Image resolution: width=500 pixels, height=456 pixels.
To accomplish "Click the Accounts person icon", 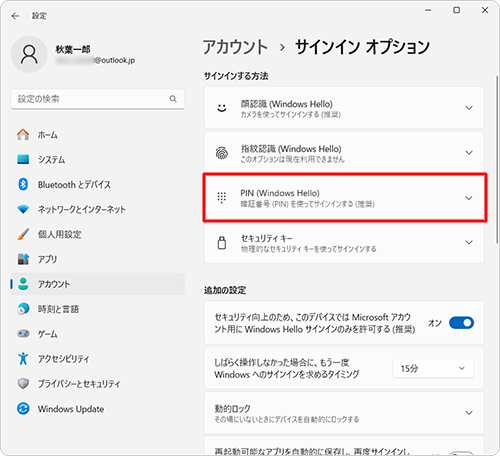I will (x=23, y=284).
